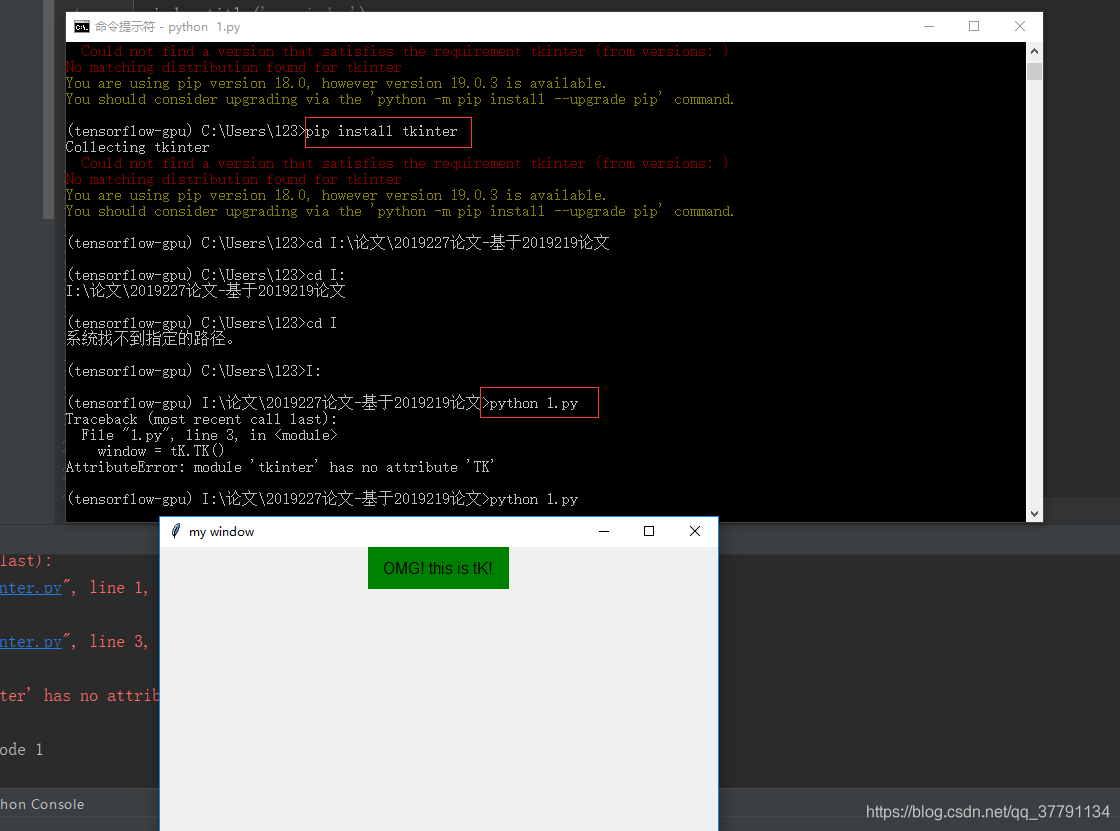Click the 'my window' title bar text
1120x831 pixels.
[222, 531]
